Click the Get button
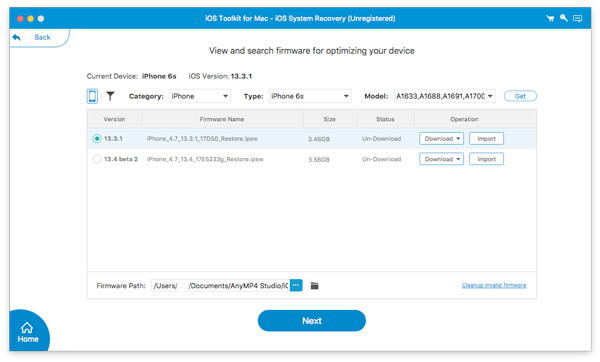 (x=520, y=96)
